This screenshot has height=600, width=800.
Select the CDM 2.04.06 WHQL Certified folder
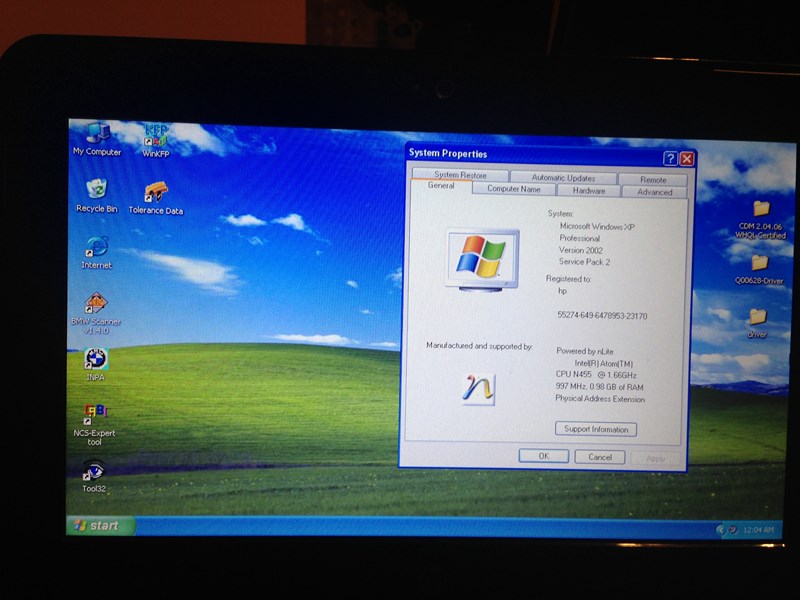(760, 220)
